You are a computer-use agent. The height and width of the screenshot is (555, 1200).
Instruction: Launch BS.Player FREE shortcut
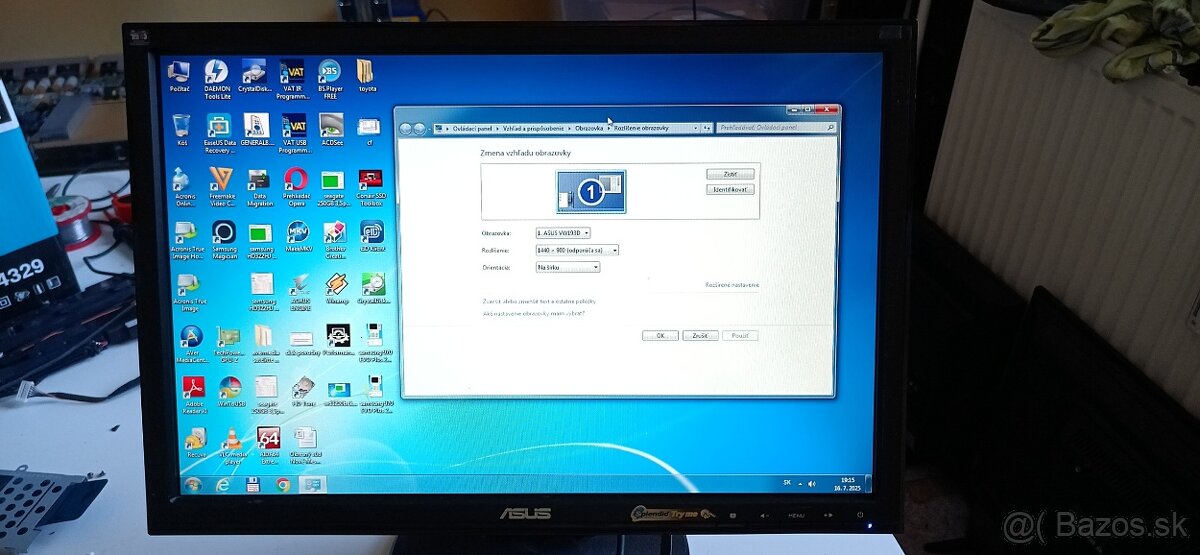329,78
